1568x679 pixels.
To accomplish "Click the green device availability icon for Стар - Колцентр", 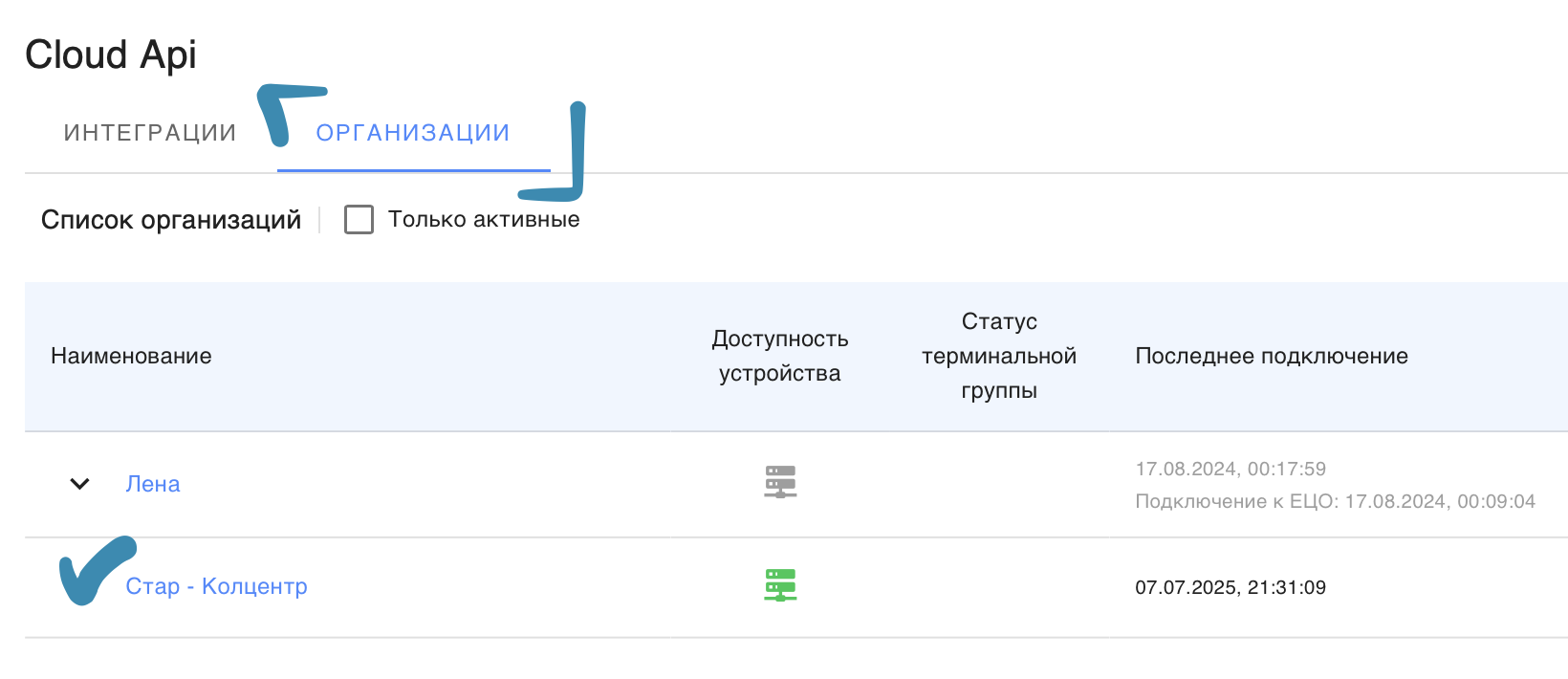I will [x=780, y=585].
